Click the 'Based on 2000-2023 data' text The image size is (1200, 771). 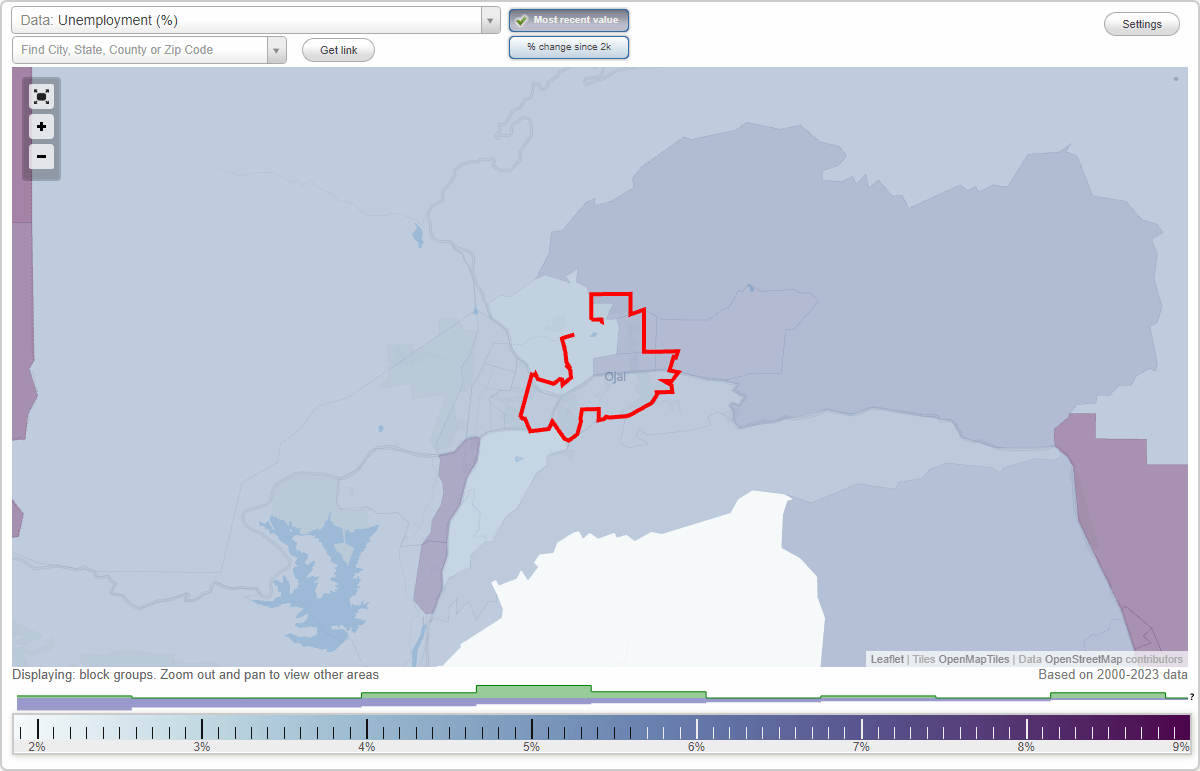point(1113,675)
